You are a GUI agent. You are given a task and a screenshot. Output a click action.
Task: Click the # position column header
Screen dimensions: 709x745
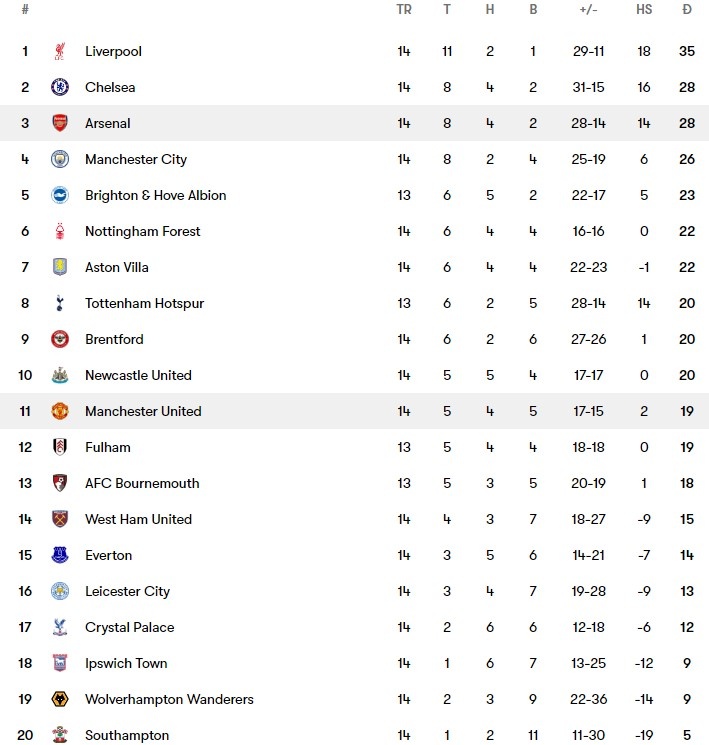point(25,10)
